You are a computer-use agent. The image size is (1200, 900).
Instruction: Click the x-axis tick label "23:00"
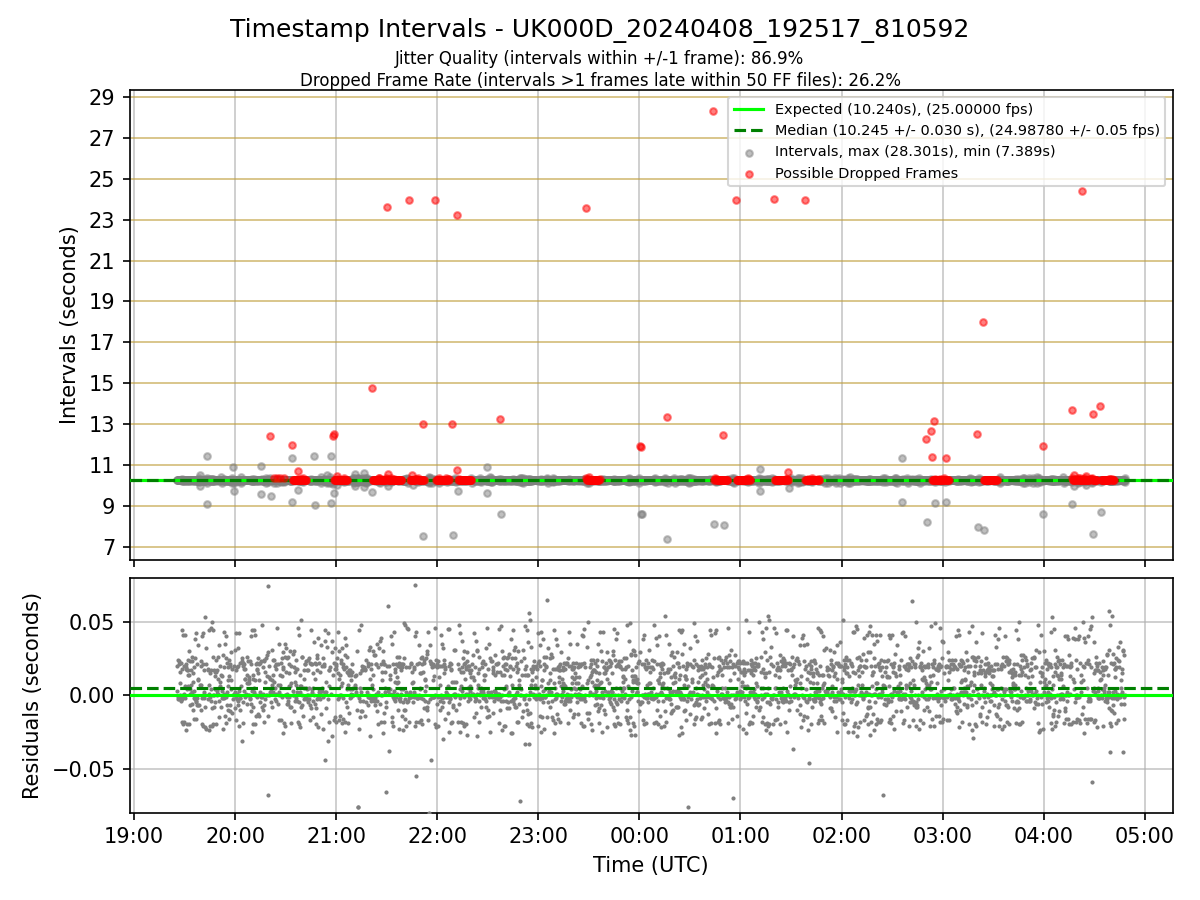click(538, 835)
